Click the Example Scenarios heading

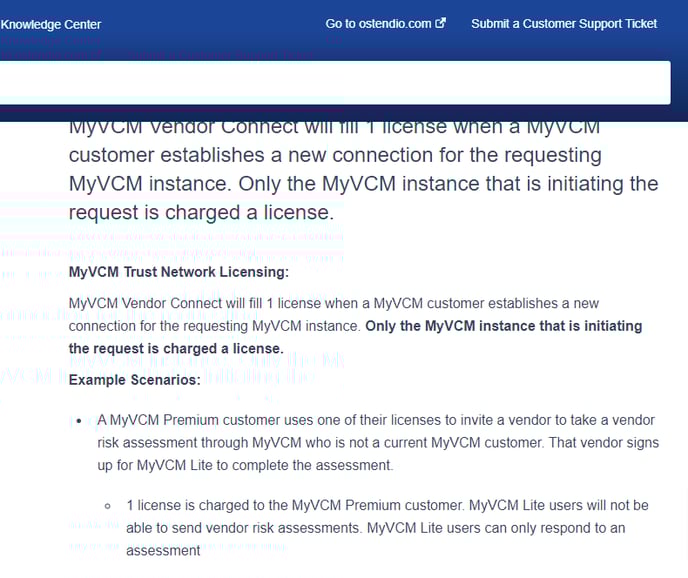tap(135, 380)
